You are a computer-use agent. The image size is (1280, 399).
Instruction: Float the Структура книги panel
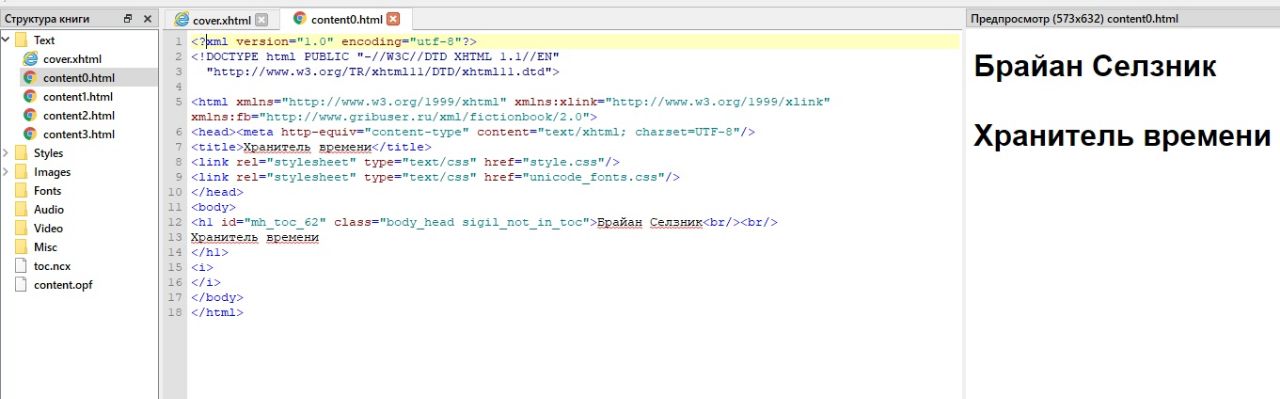[x=128, y=19]
